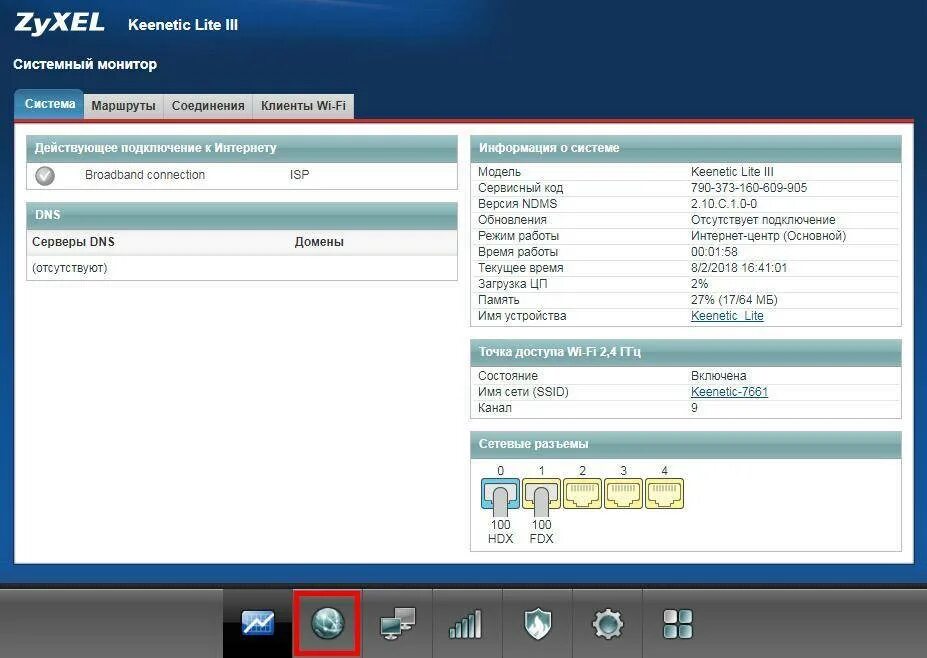Click the DNS panel header
This screenshot has width=927, height=658.
(x=242, y=215)
